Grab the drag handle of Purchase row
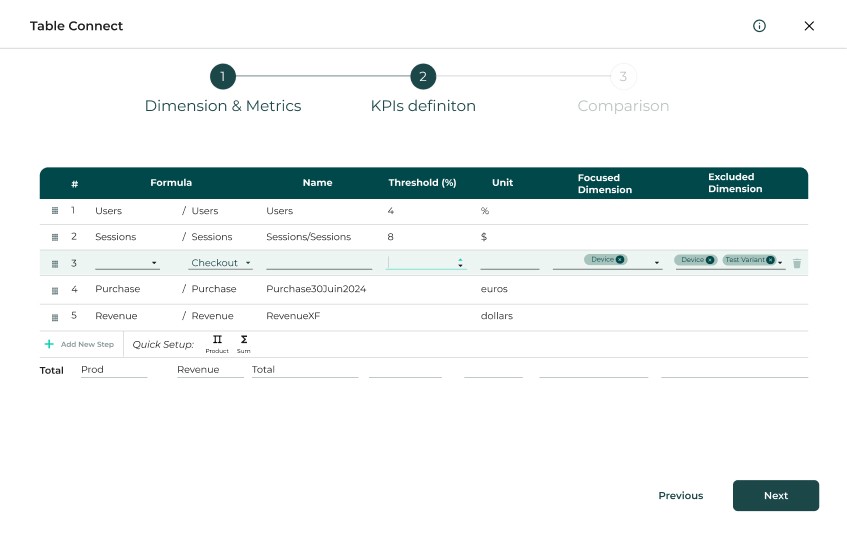The width and height of the screenshot is (847, 545). pos(55,291)
